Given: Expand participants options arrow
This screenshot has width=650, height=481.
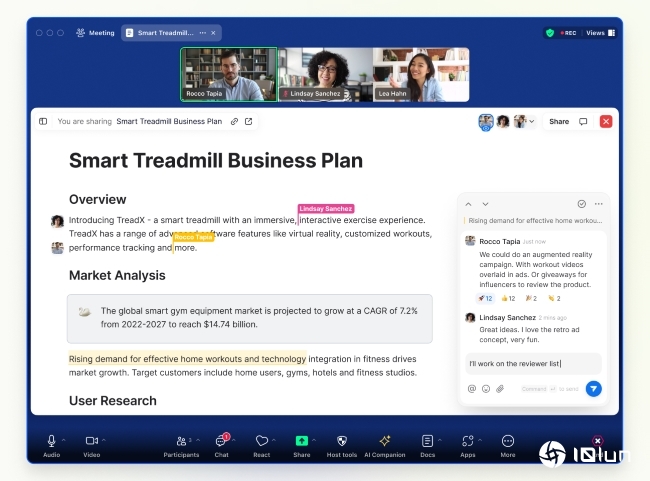Looking at the screenshot, I should (198, 440).
